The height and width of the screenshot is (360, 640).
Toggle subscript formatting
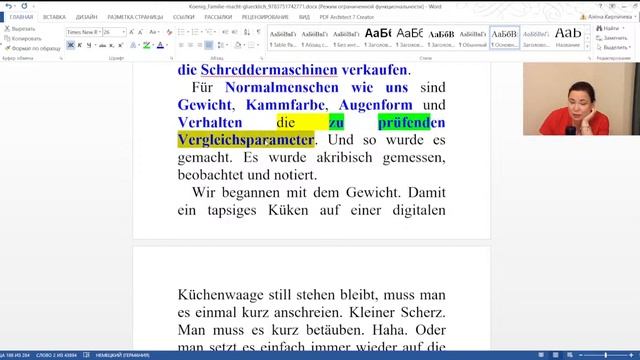click(111, 45)
